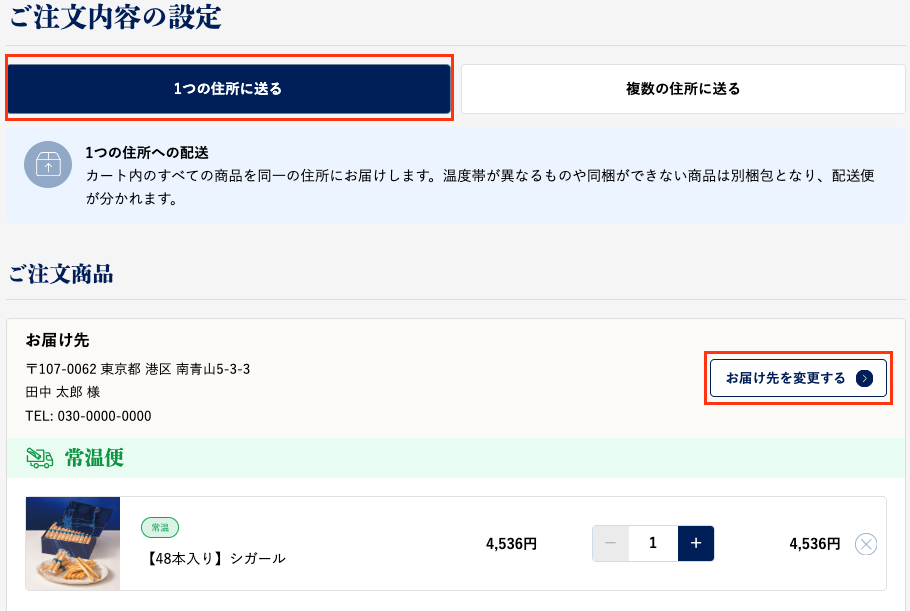Click the package box delivery icon
910x611 pixels.
tap(48, 165)
